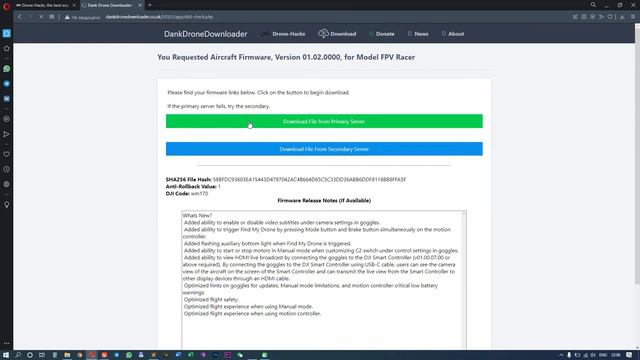Click the security warning triangle icon

coord(67,17)
